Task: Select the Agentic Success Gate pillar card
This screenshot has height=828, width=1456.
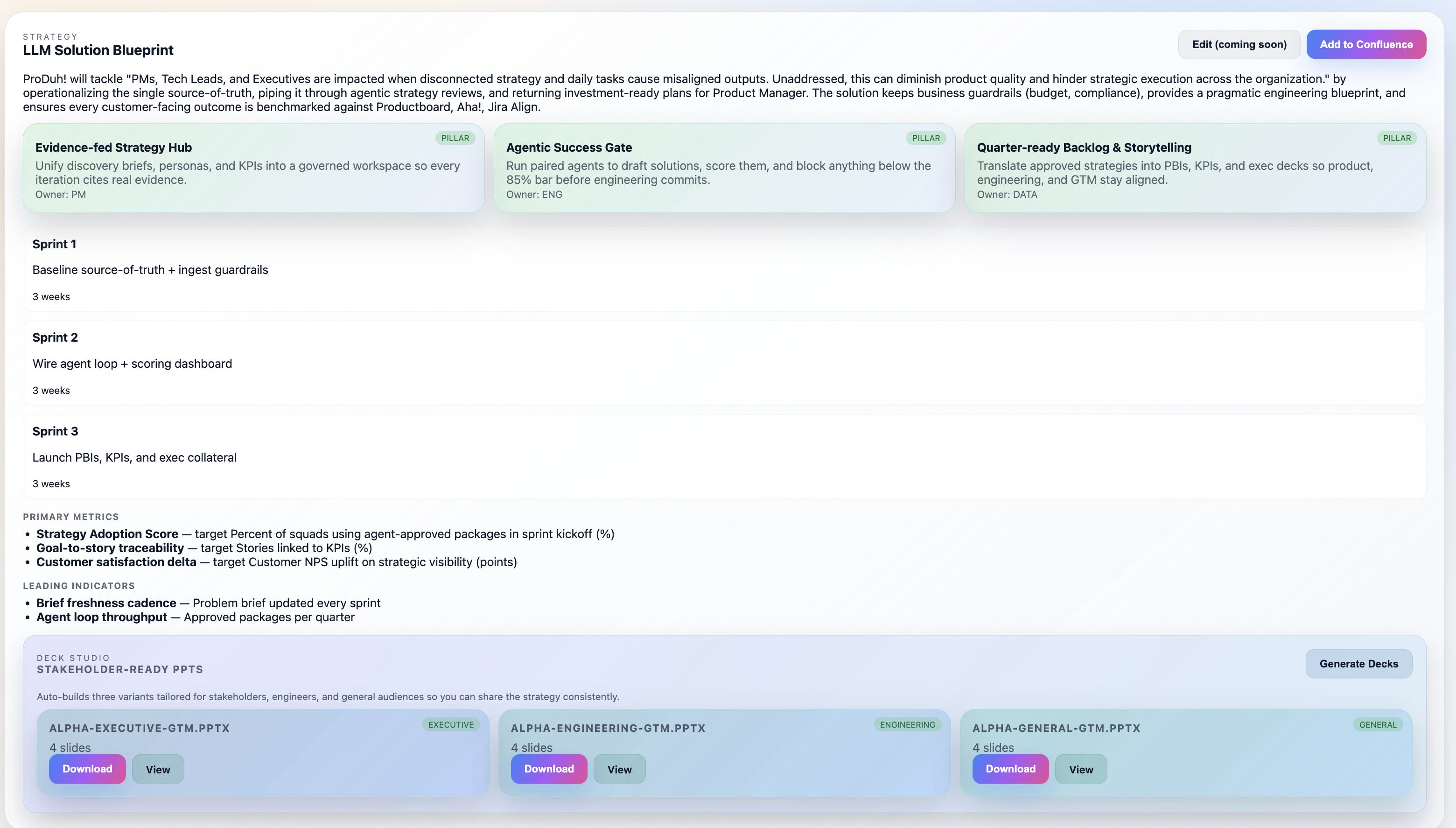Action: click(x=724, y=168)
